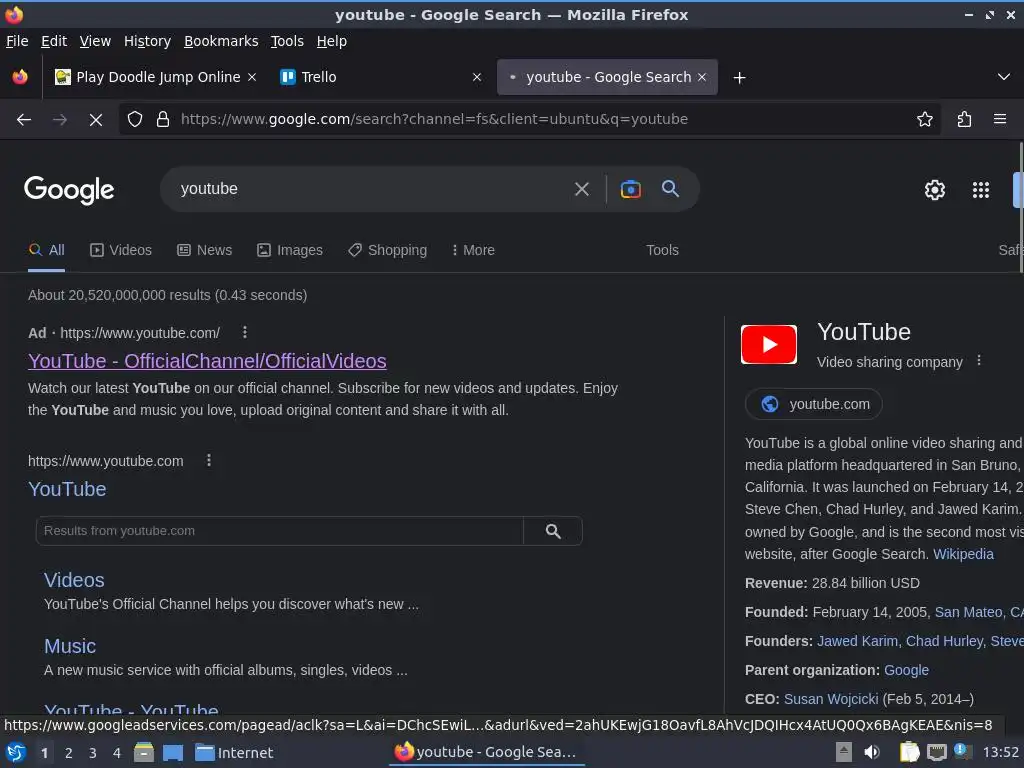
Task: Open the youtube.com knowledge panel button
Action: [814, 404]
